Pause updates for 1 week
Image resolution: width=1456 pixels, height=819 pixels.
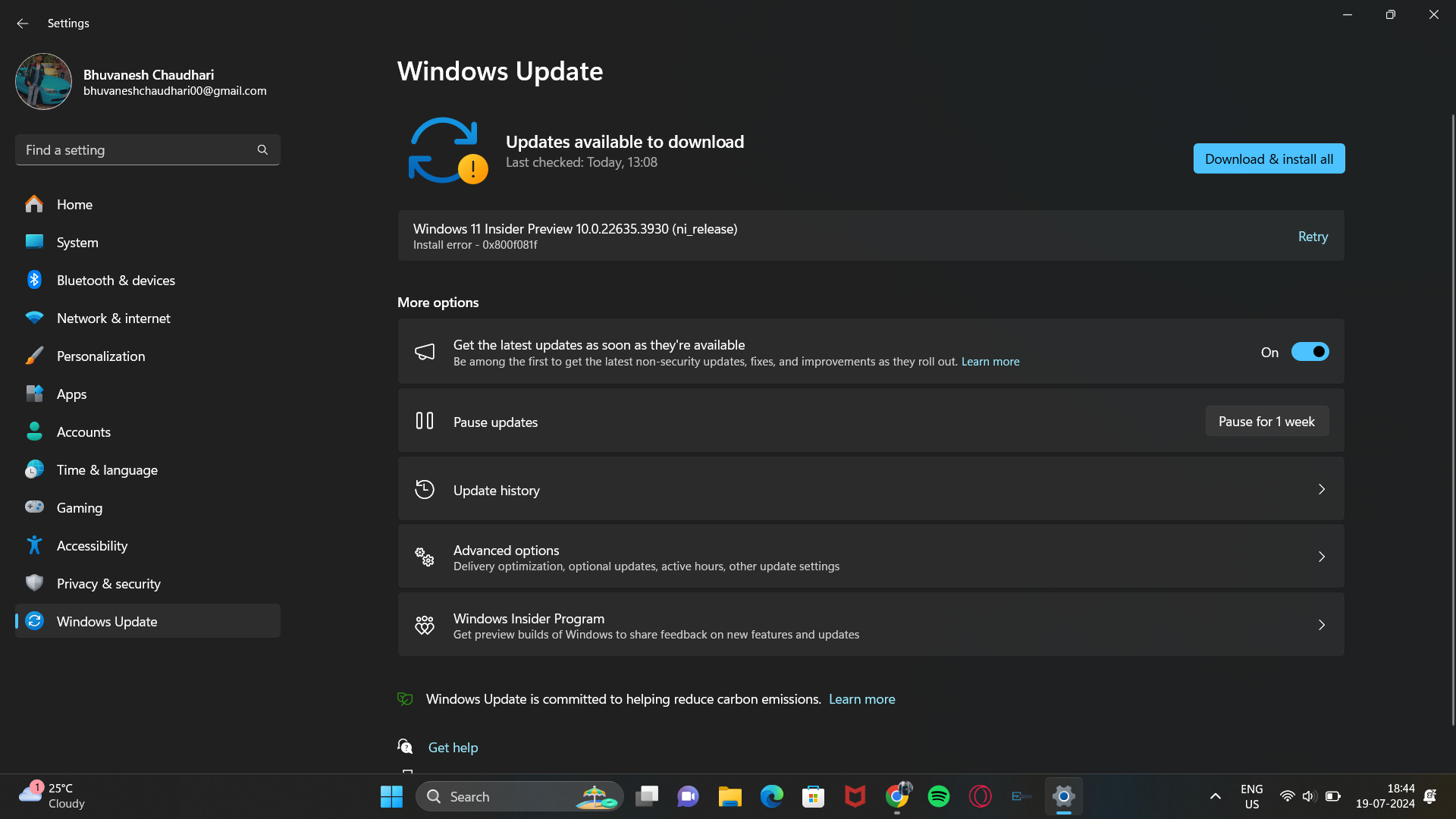click(x=1266, y=422)
